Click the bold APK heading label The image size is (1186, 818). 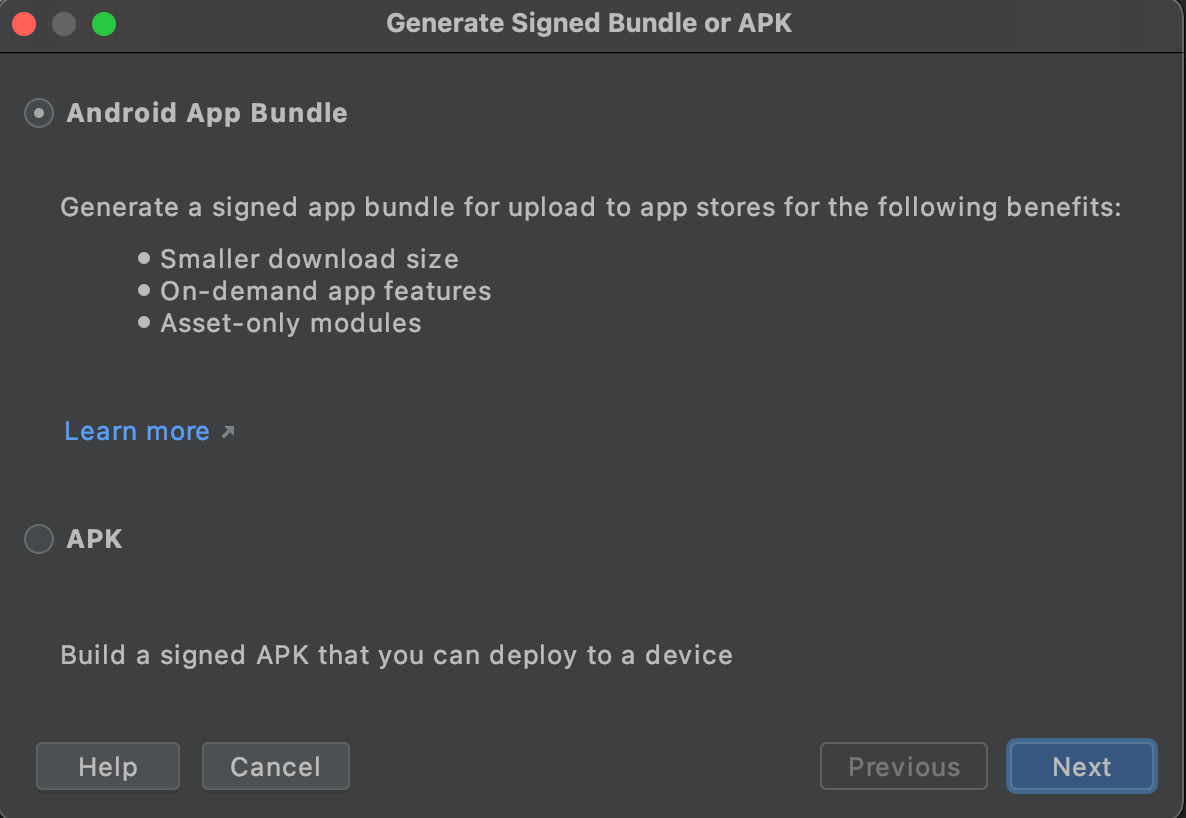tap(94, 539)
